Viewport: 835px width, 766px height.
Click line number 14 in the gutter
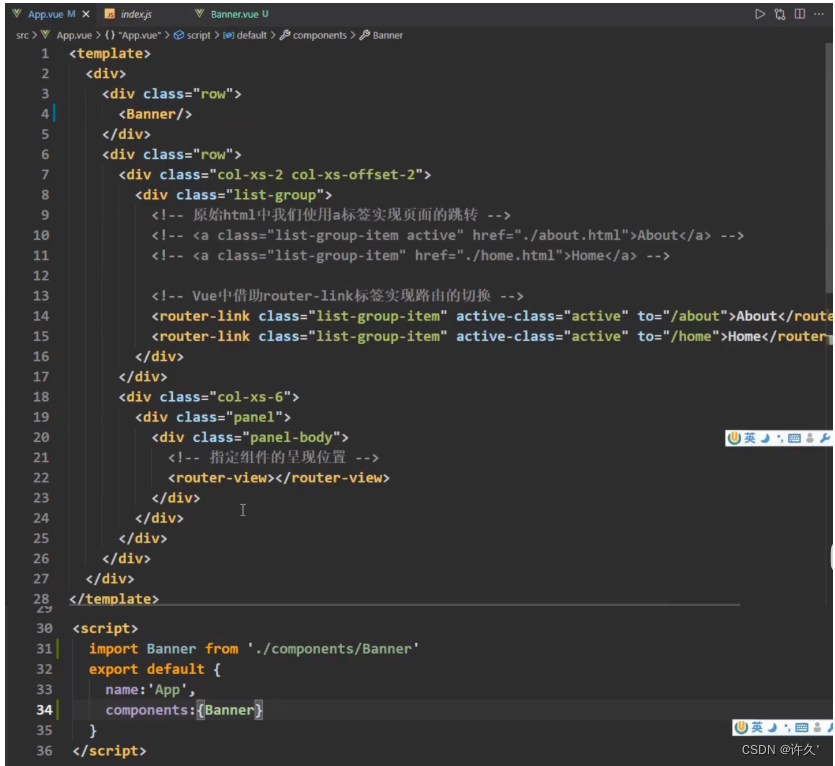pos(41,316)
